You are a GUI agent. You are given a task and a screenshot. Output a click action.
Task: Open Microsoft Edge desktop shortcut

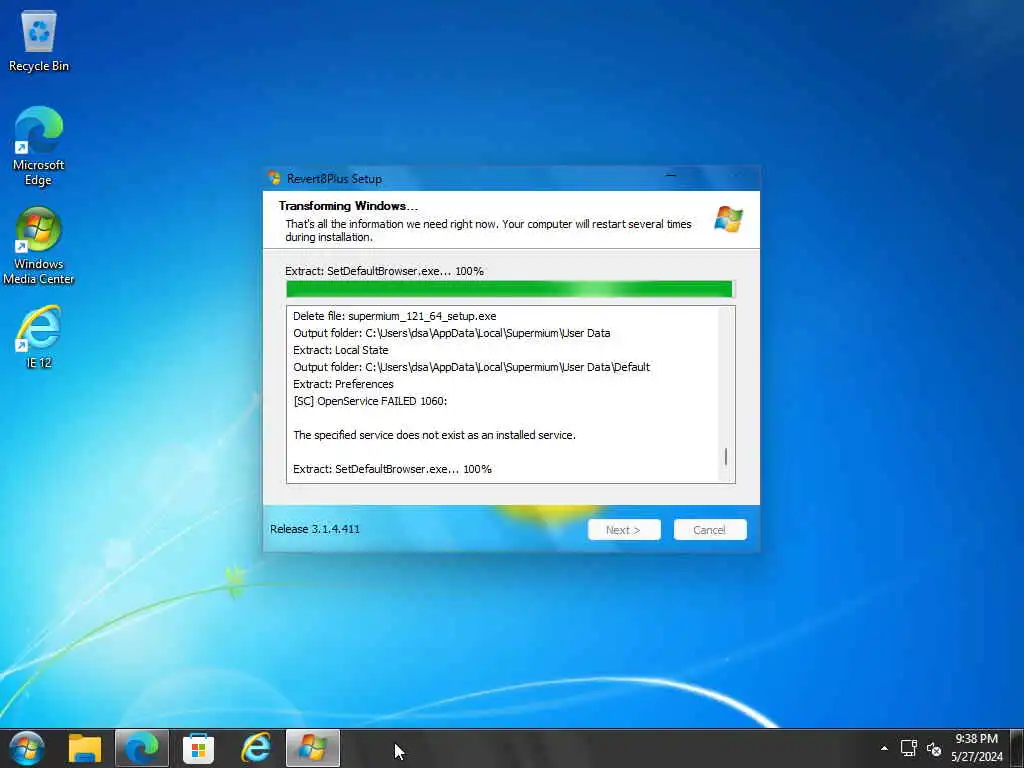pos(39,146)
